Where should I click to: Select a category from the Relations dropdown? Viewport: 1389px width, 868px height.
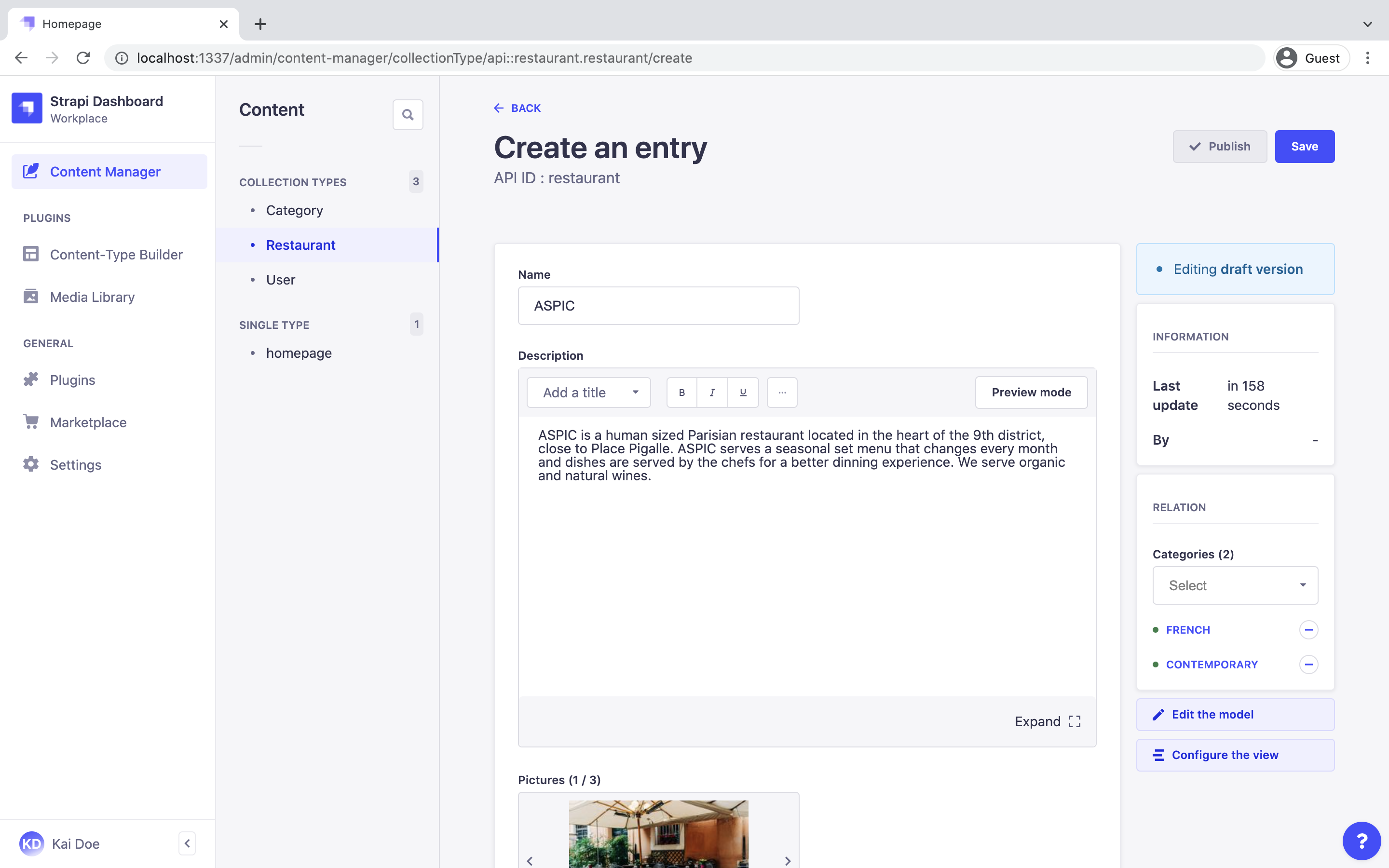pyautogui.click(x=1235, y=585)
